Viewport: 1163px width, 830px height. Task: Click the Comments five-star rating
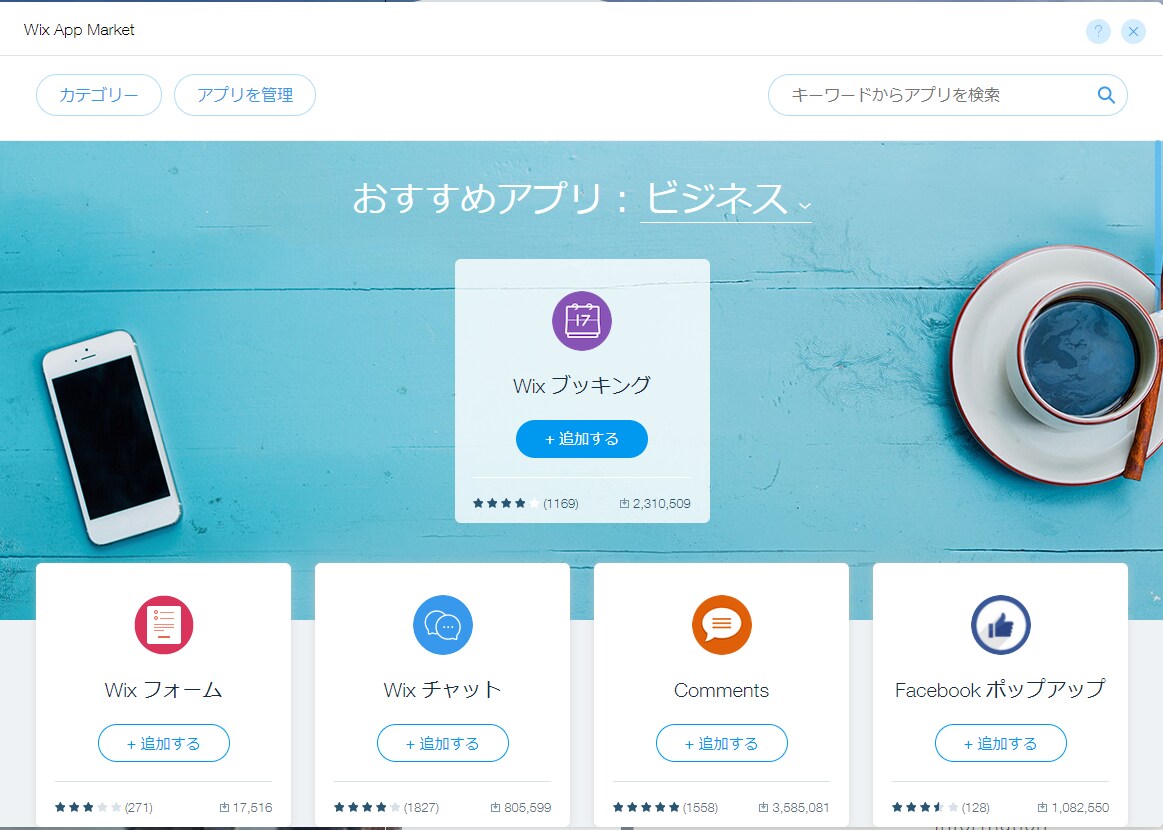pos(646,807)
